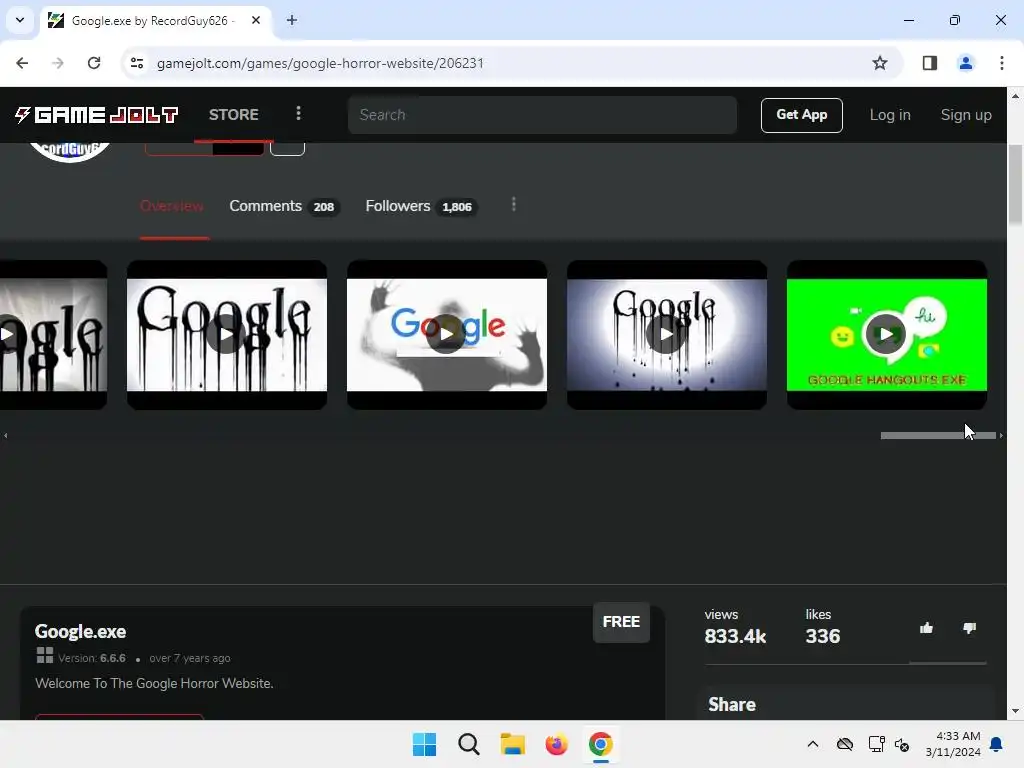Screen dimensions: 1024x768
Task: Click the Google.exe game title
Action: pyautogui.click(x=80, y=632)
